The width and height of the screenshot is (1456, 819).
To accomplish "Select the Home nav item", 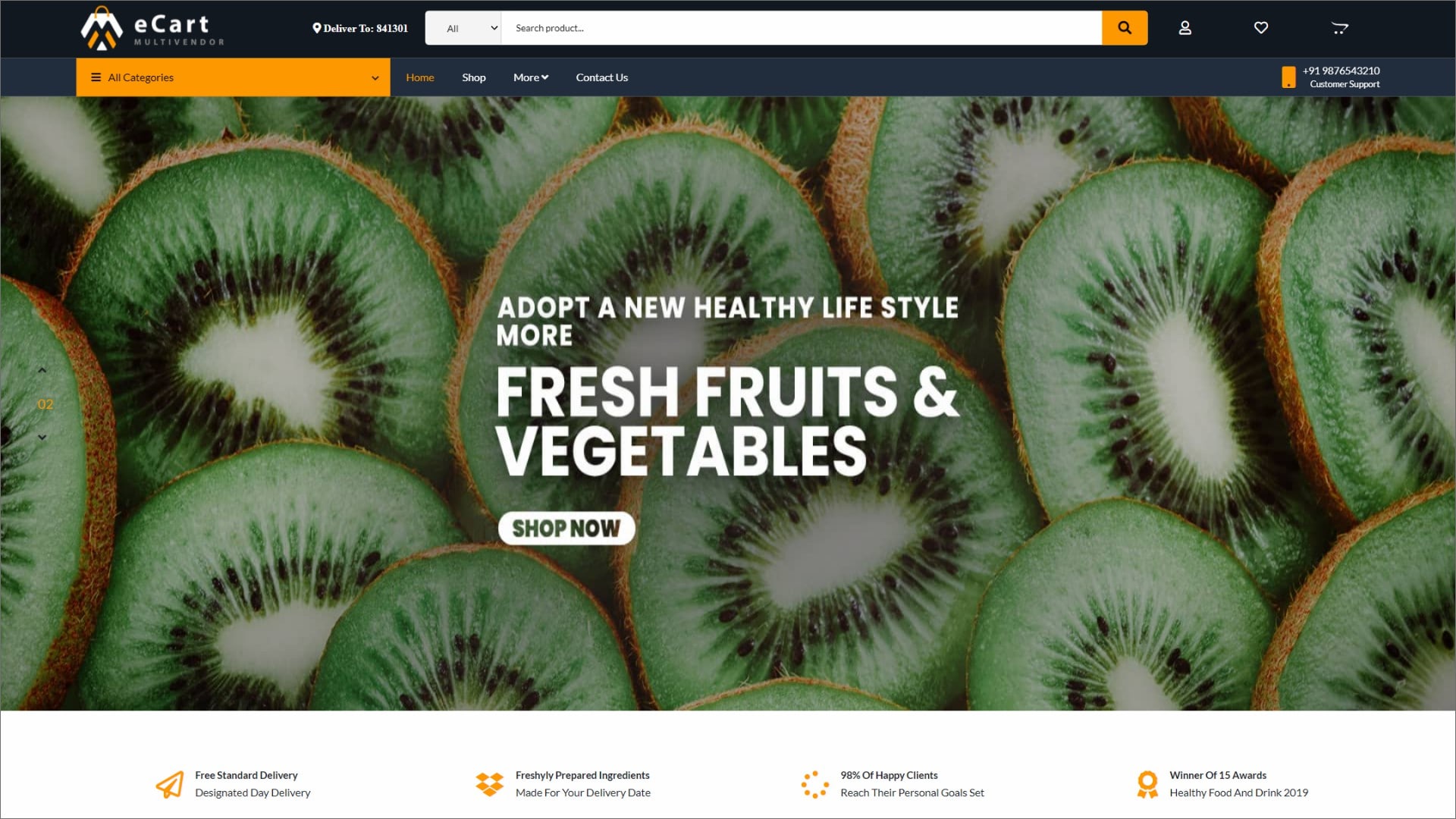I will [x=420, y=77].
